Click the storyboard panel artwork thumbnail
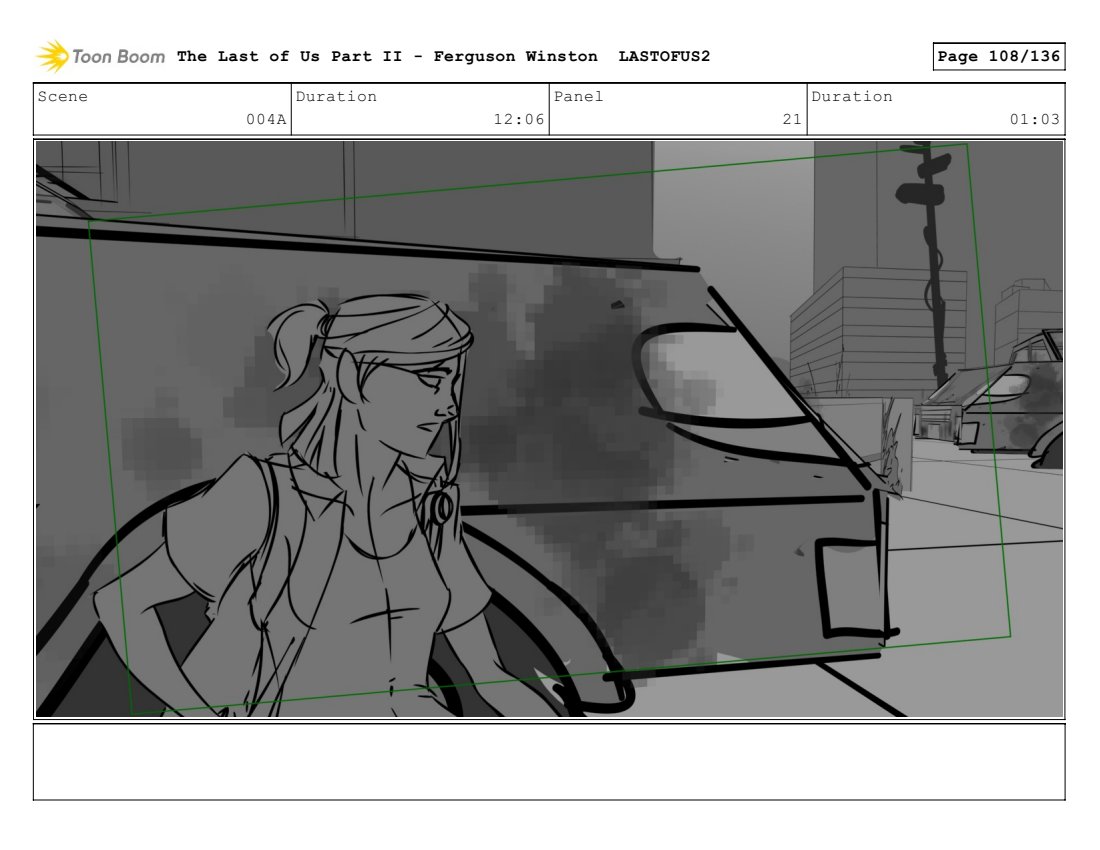Screen dimensions: 1100x850 [x=549, y=429]
